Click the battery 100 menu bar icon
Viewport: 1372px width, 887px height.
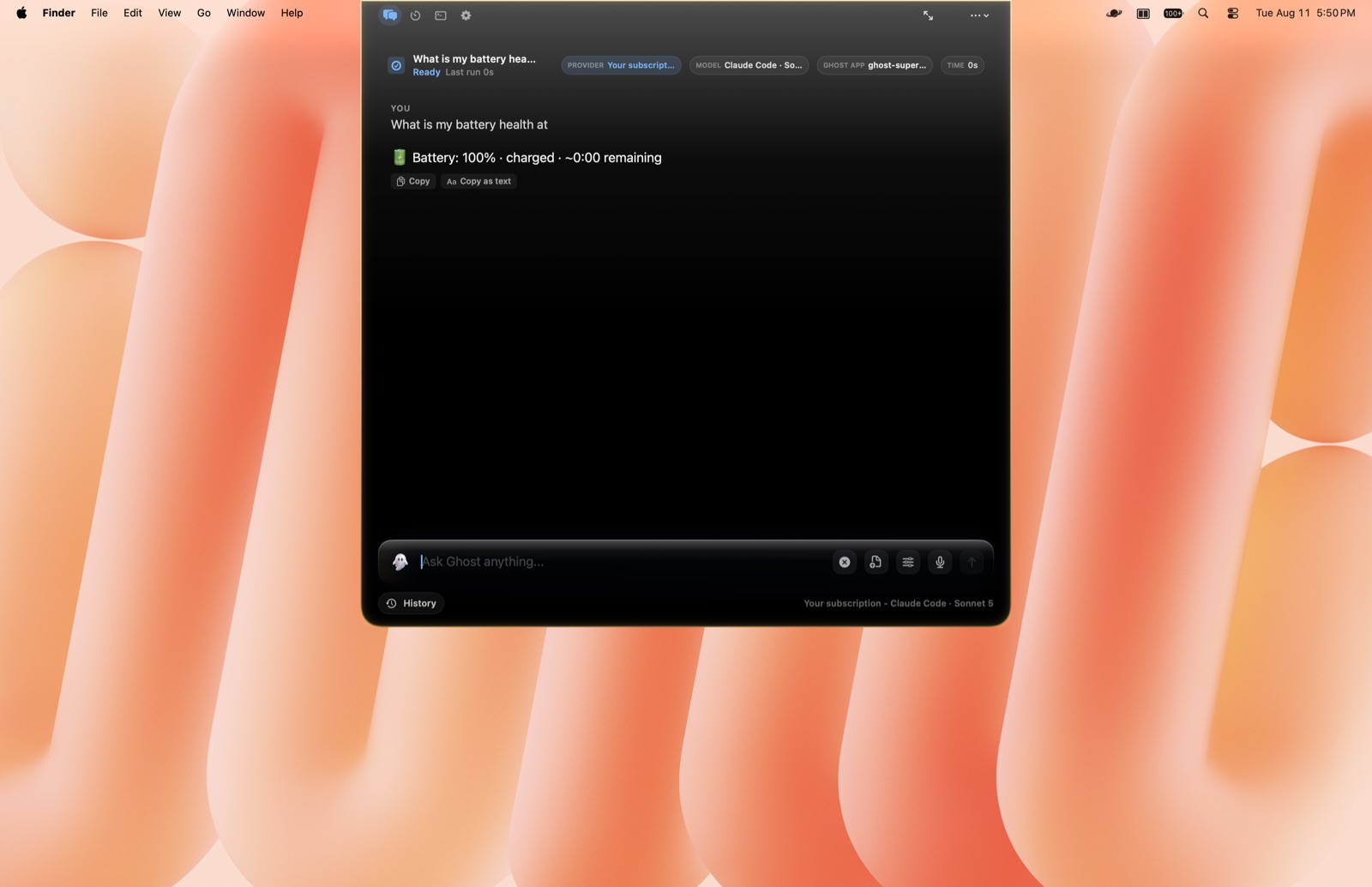coord(1173,13)
